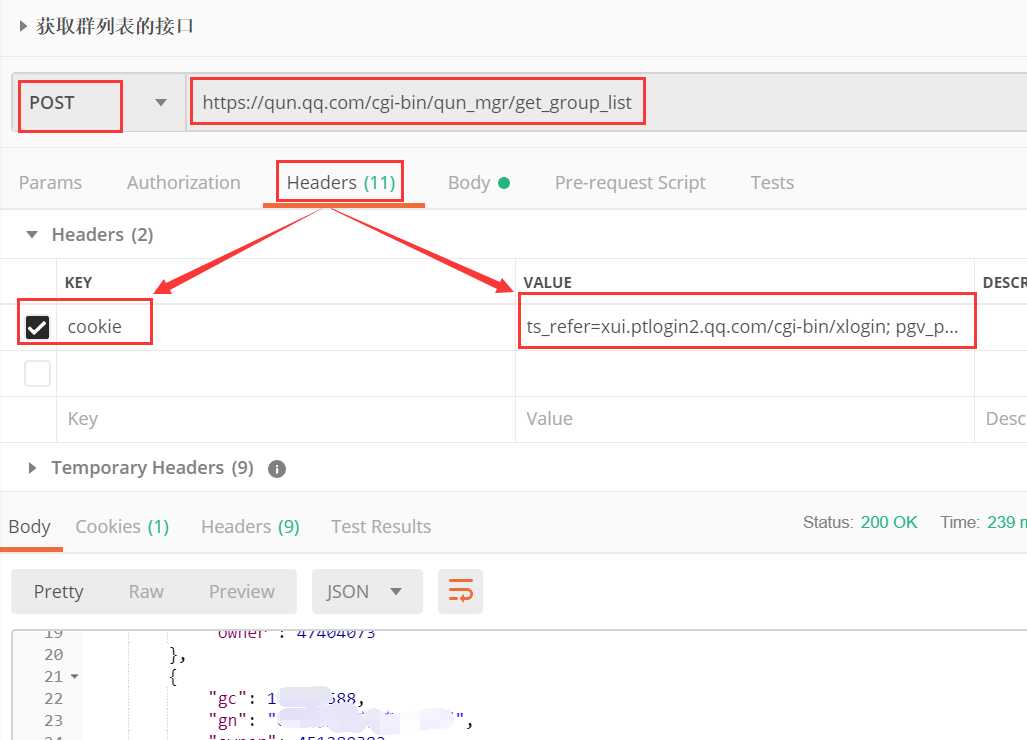This screenshot has width=1027, height=740.
Task: Switch to the Preview response view
Action: click(242, 591)
